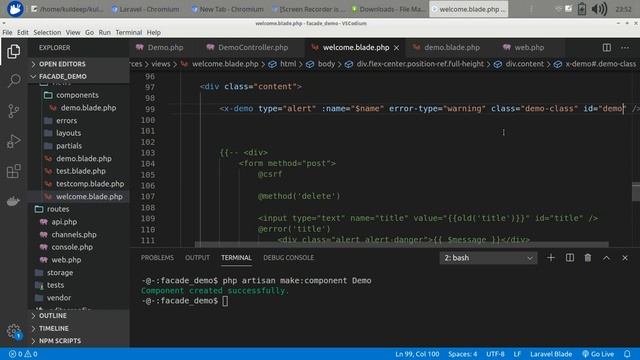
Task: Expand the tests folder
Action: 55,285
